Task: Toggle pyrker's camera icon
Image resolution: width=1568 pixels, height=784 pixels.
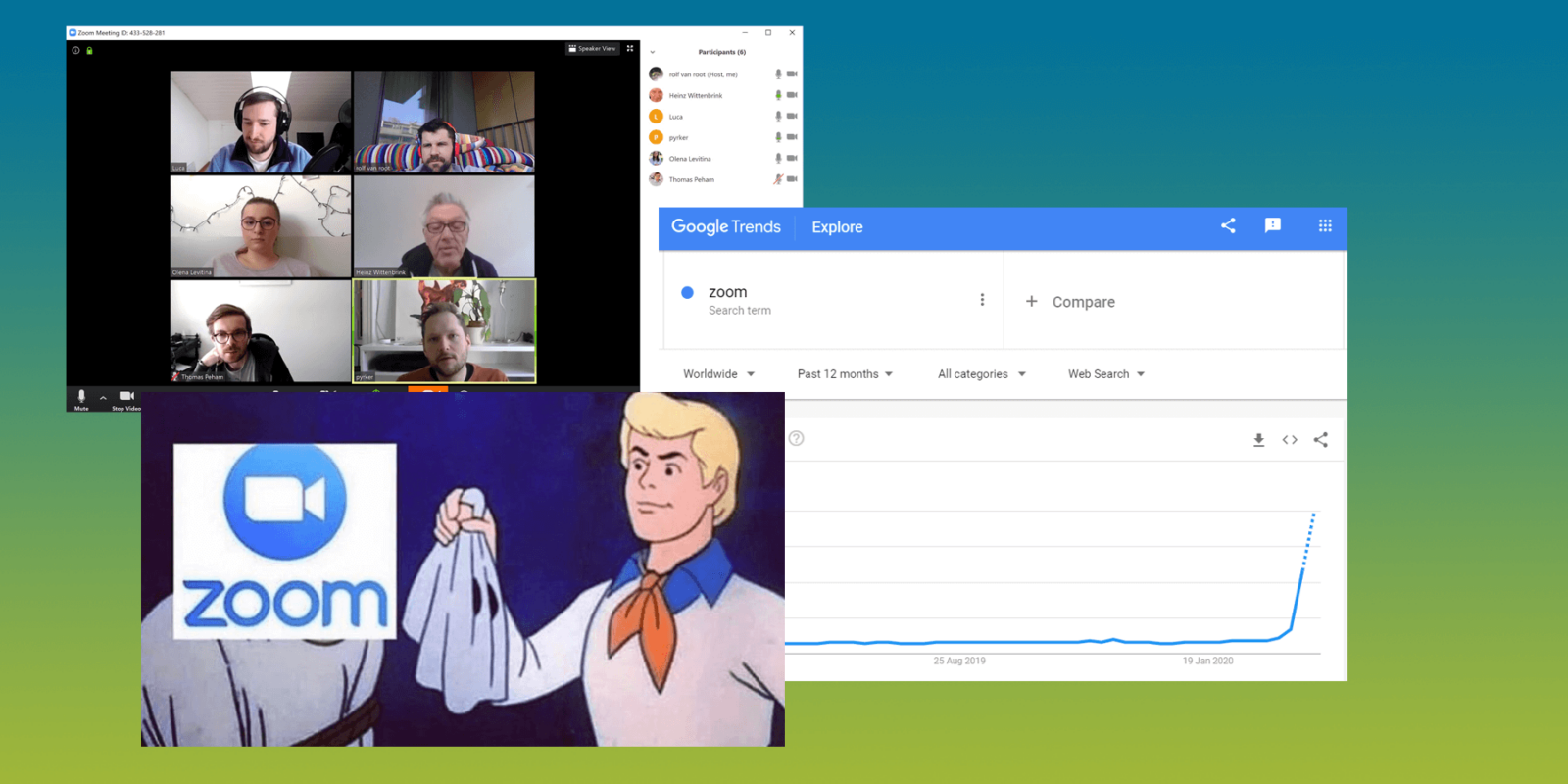Action: point(792,137)
